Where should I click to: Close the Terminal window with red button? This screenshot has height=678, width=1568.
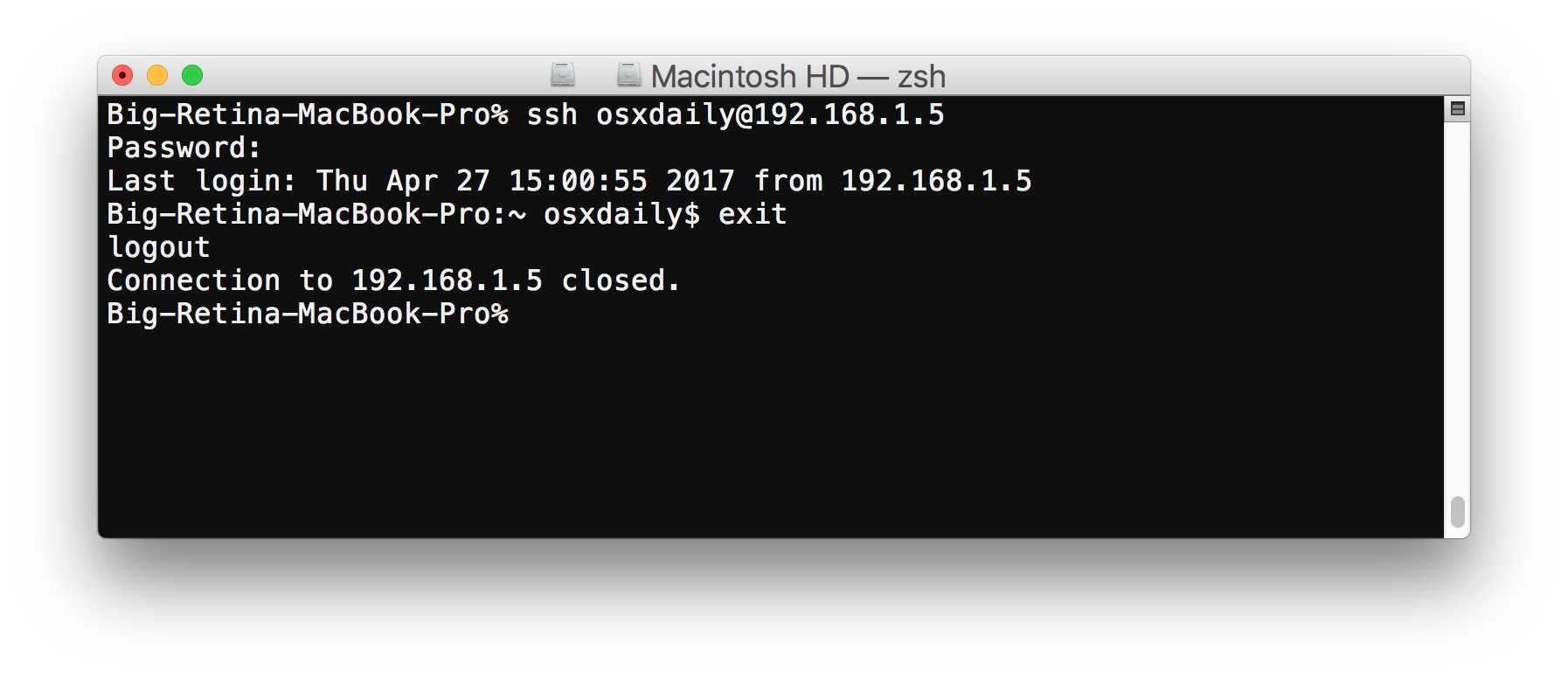tap(122, 75)
